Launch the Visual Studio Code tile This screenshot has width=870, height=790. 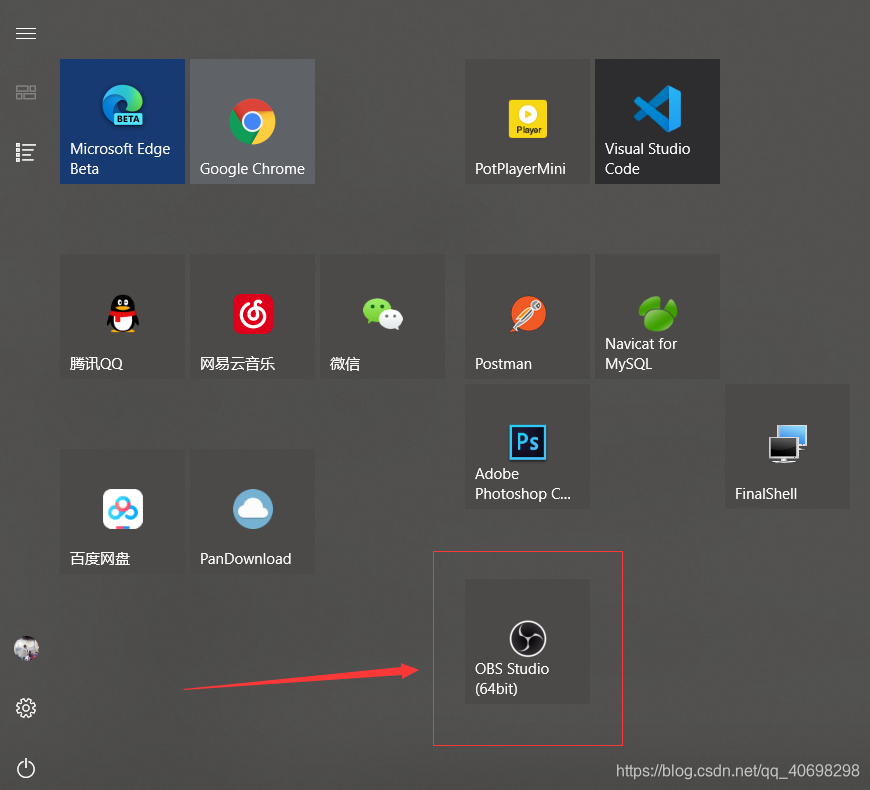pyautogui.click(x=657, y=121)
